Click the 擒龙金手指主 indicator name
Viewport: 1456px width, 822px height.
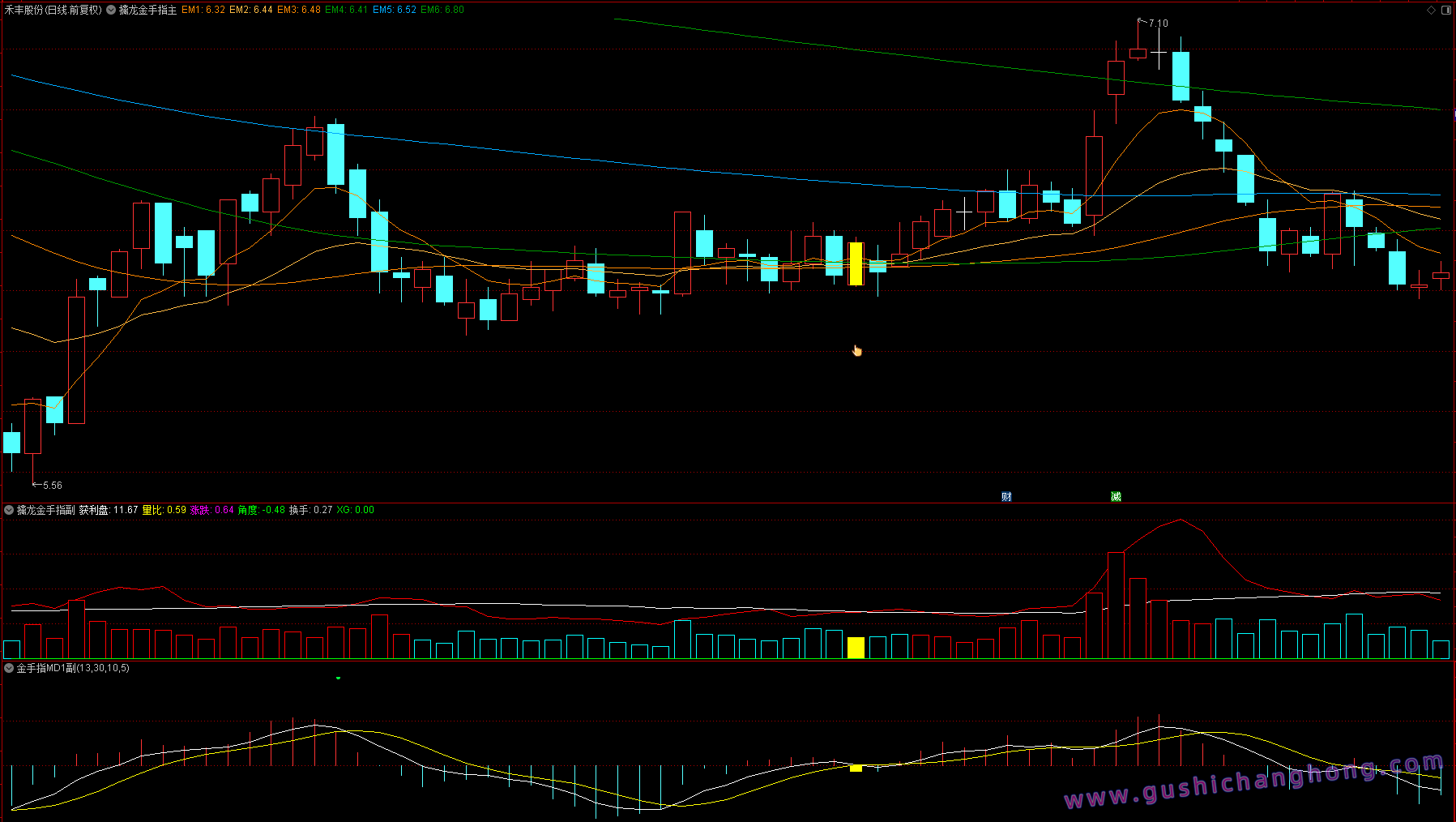[x=147, y=10]
